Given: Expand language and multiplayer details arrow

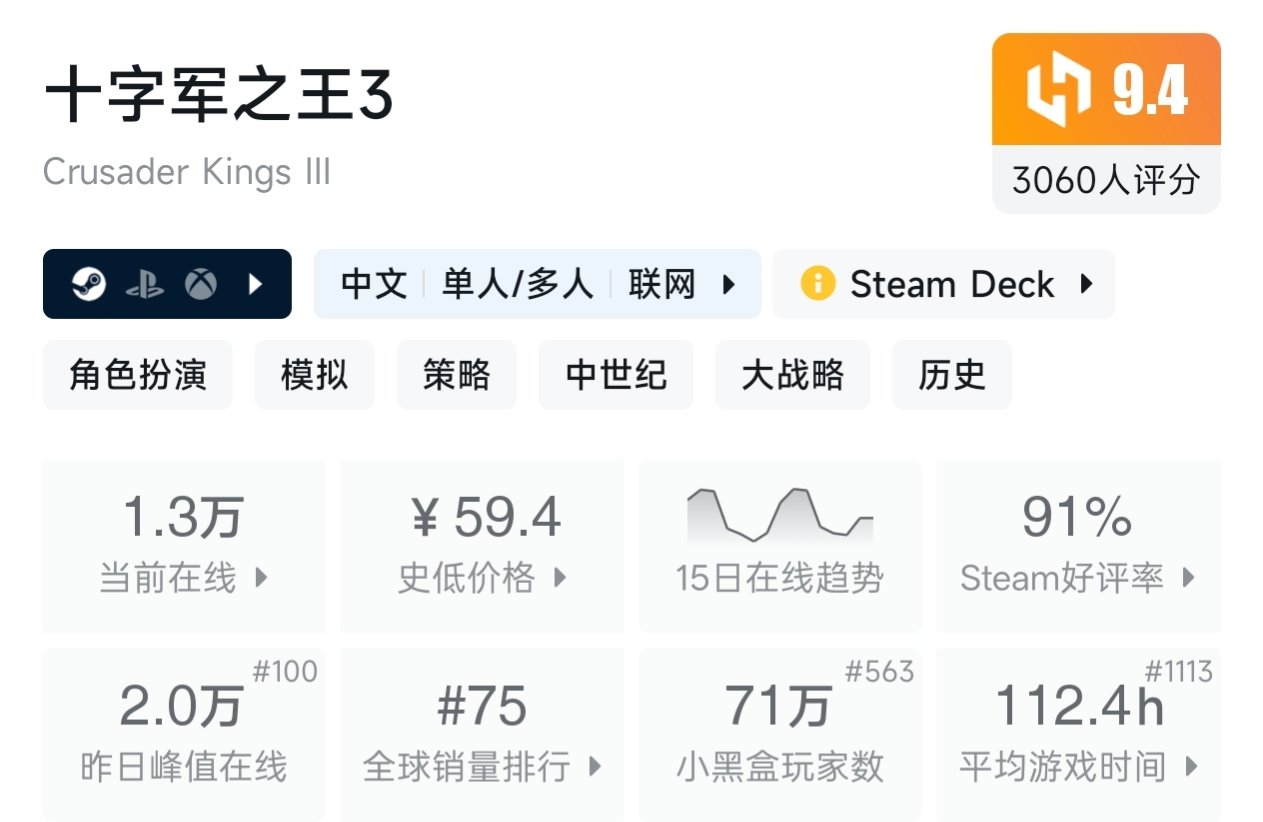Looking at the screenshot, I should tap(729, 285).
